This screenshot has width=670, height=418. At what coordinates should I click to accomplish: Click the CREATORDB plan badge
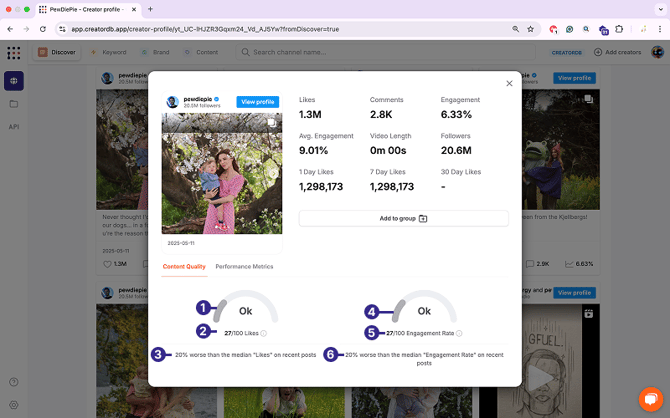(x=567, y=53)
